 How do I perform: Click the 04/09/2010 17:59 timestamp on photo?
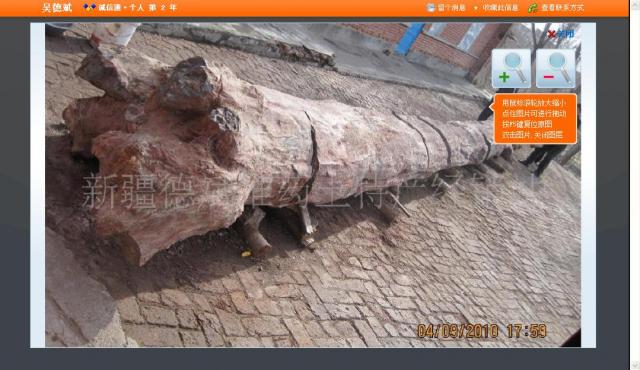(x=482, y=331)
